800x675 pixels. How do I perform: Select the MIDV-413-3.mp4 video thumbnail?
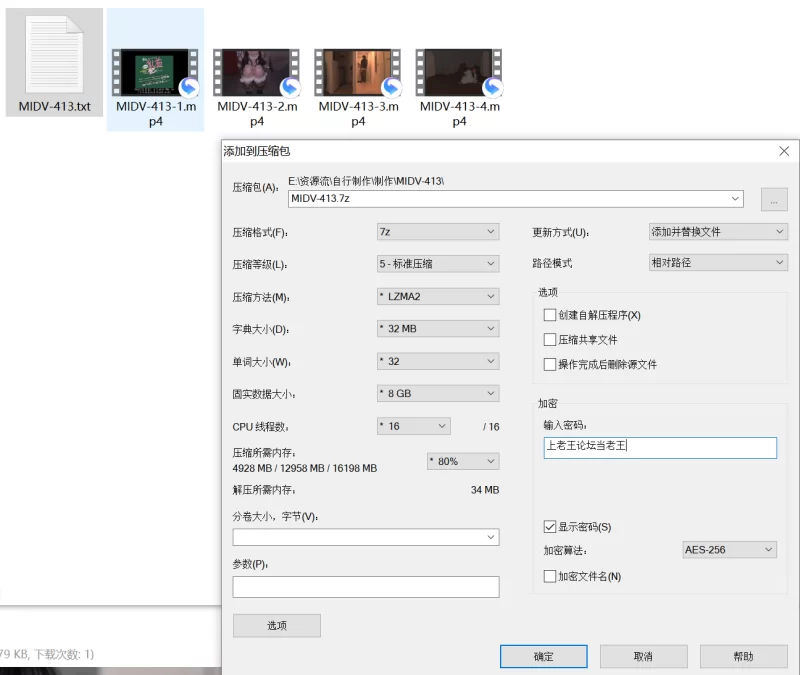coord(358,72)
